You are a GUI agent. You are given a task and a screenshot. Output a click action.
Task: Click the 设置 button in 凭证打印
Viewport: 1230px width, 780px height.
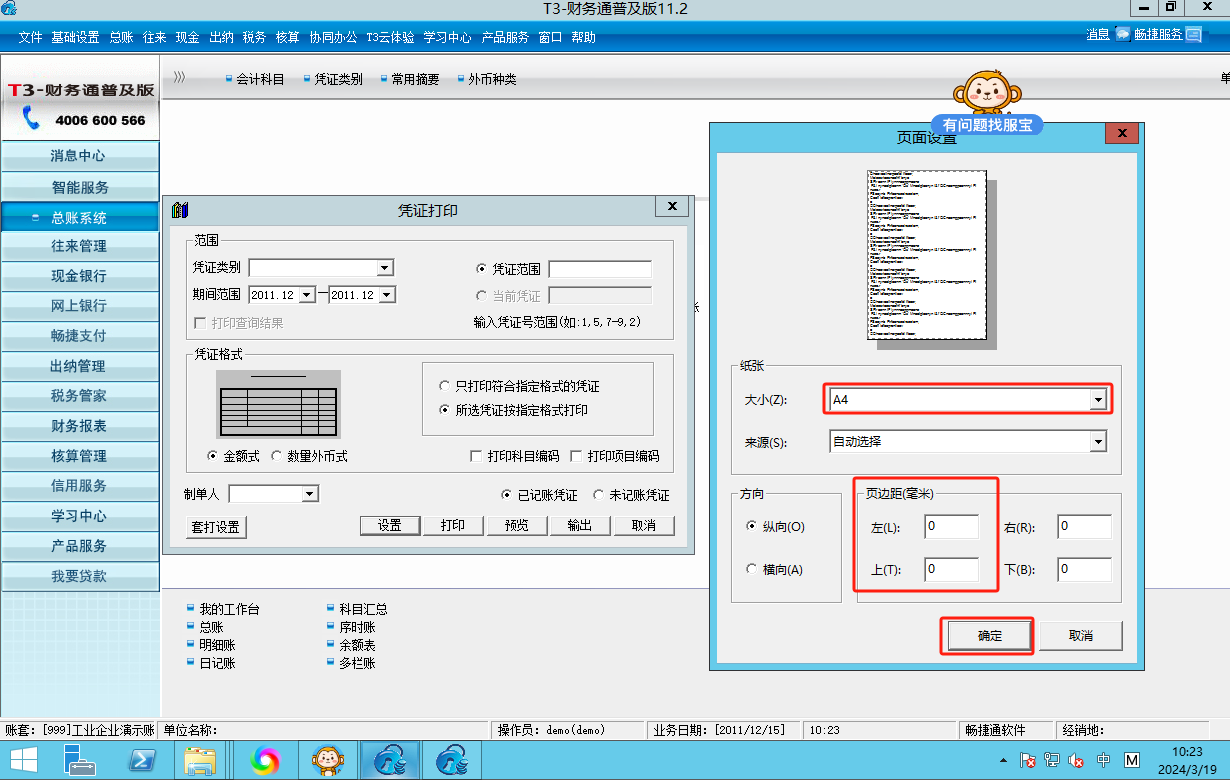[390, 526]
